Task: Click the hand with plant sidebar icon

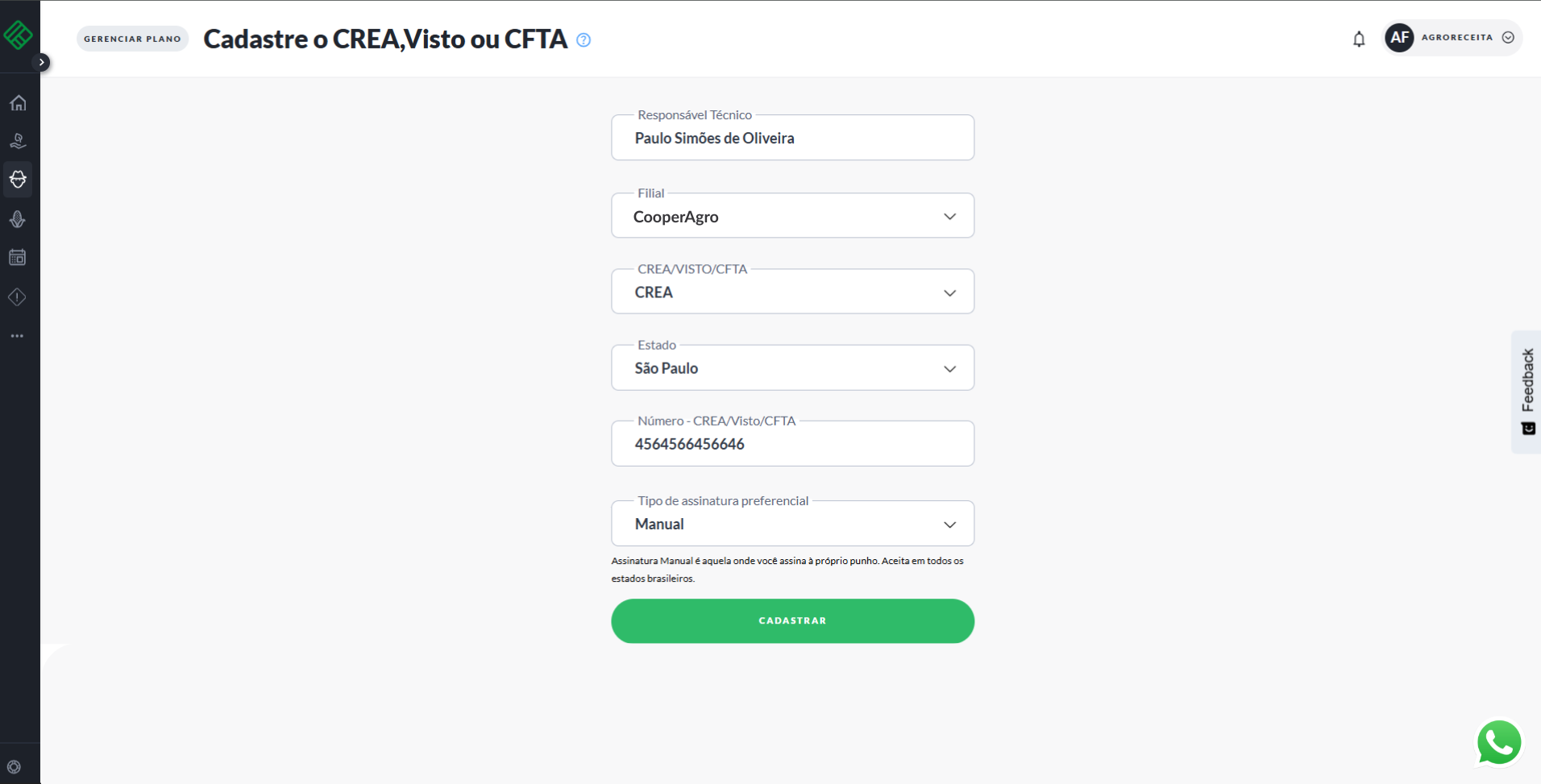Action: click(x=18, y=142)
